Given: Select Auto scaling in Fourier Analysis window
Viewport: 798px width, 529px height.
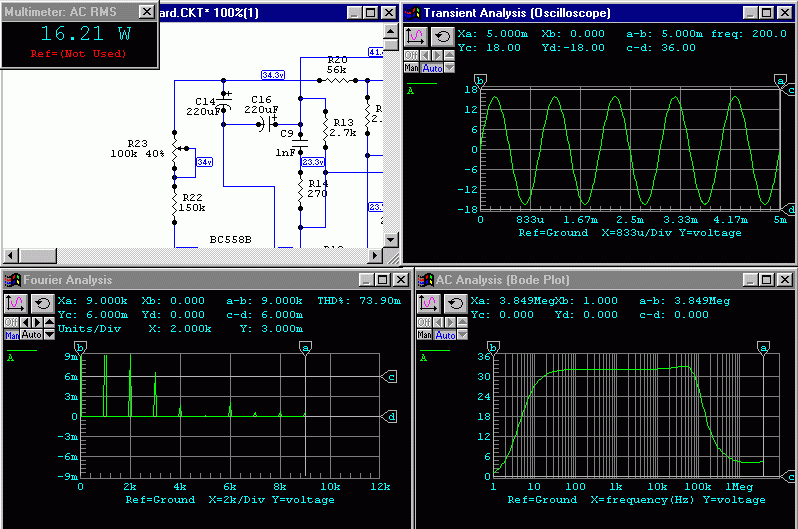Looking at the screenshot, I should point(32,335).
